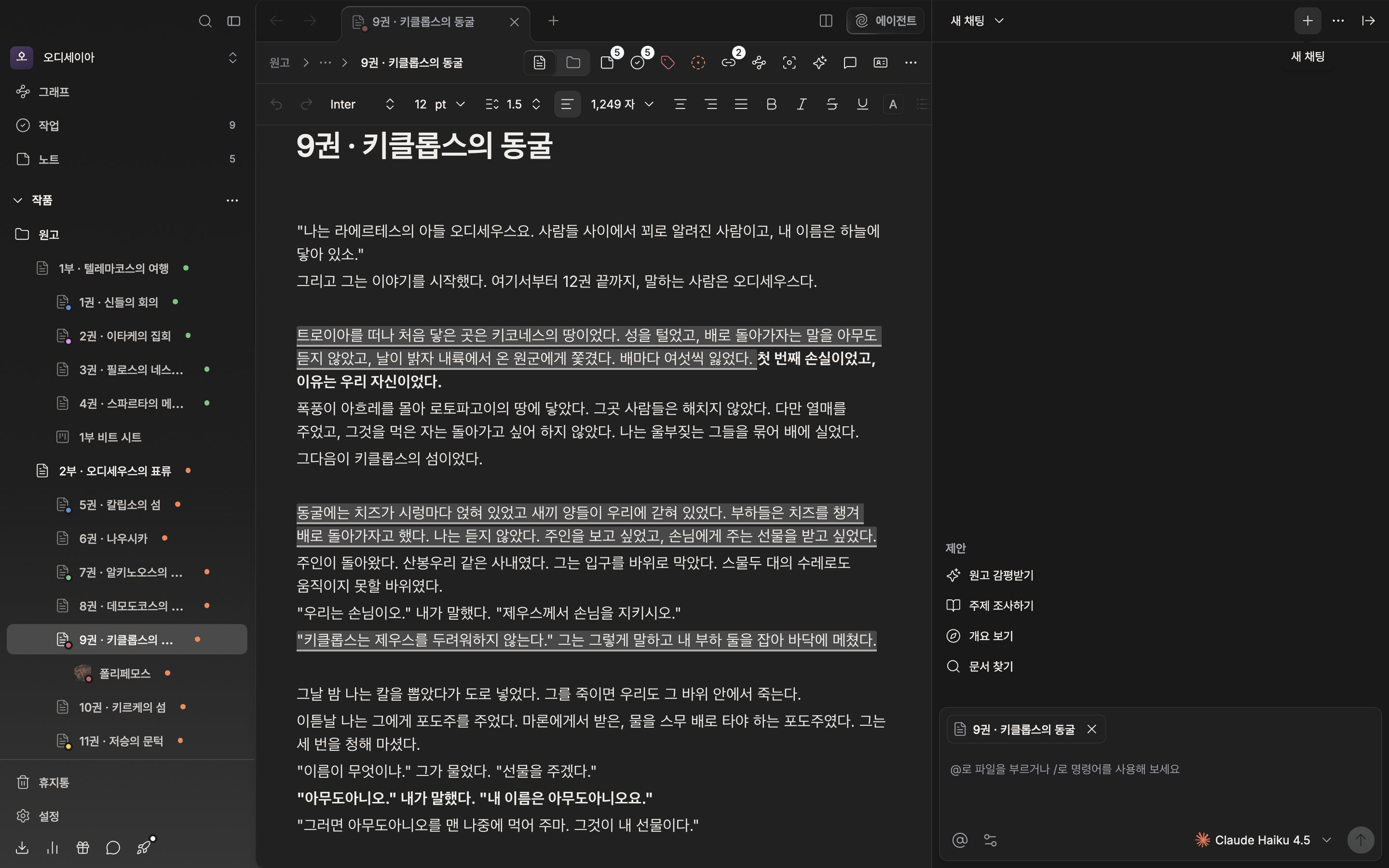Screen dimensions: 1389x868
Task: Click the orange dashed status circle icon
Action: tap(698, 63)
